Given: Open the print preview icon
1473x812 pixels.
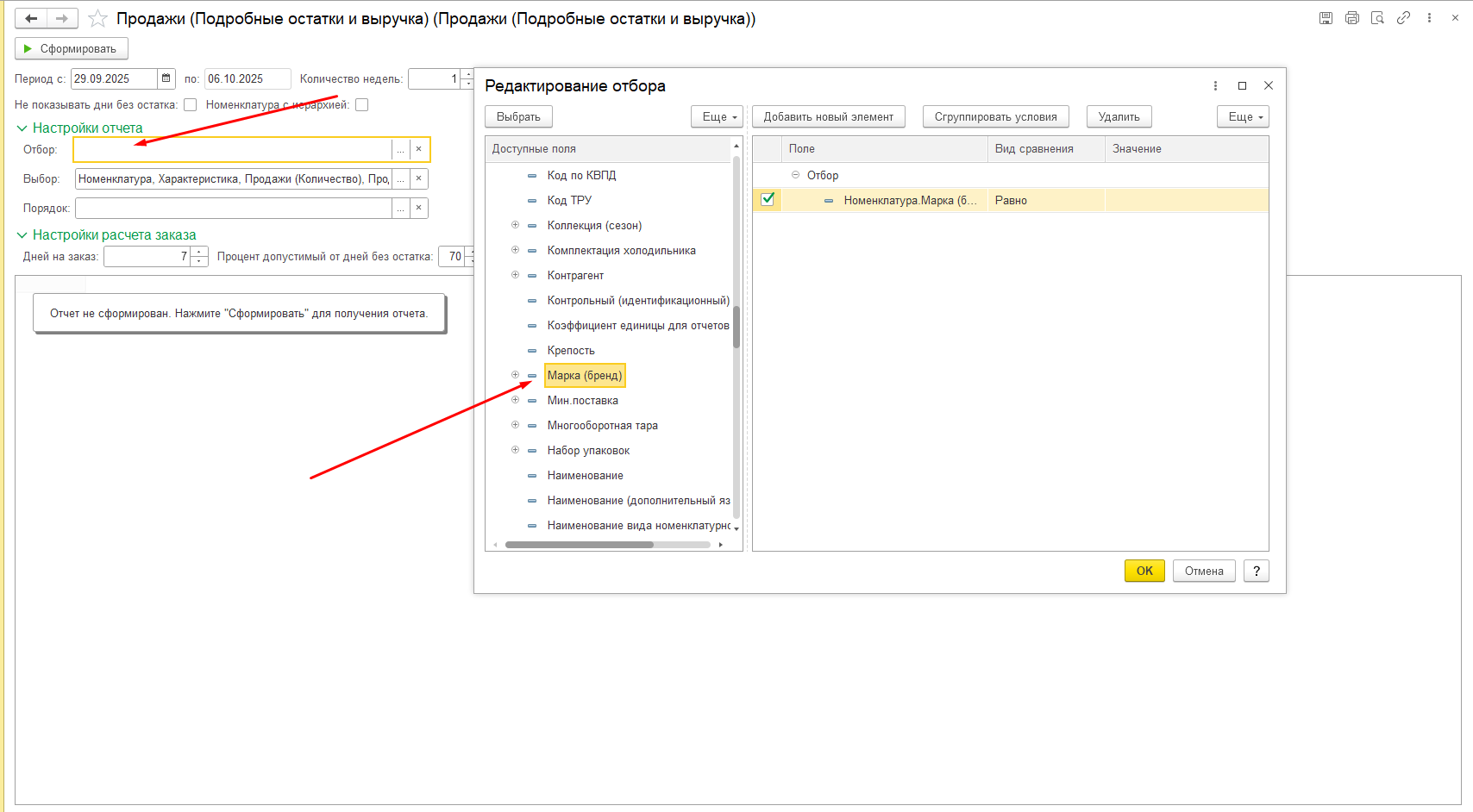Looking at the screenshot, I should 1377,18.
